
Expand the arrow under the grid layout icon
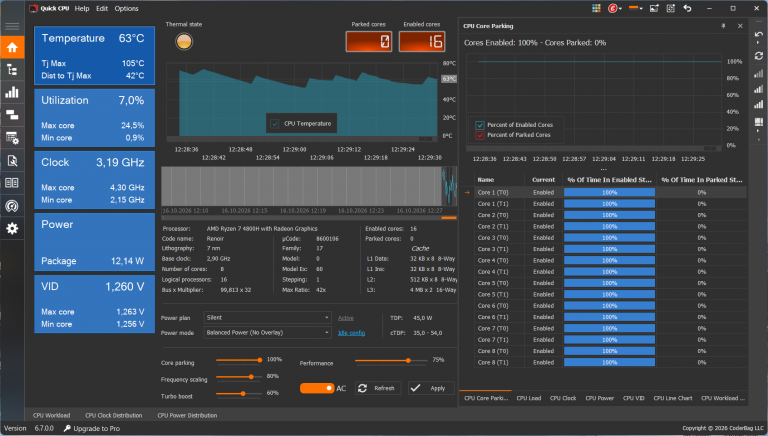pyautogui.click(x=759, y=130)
